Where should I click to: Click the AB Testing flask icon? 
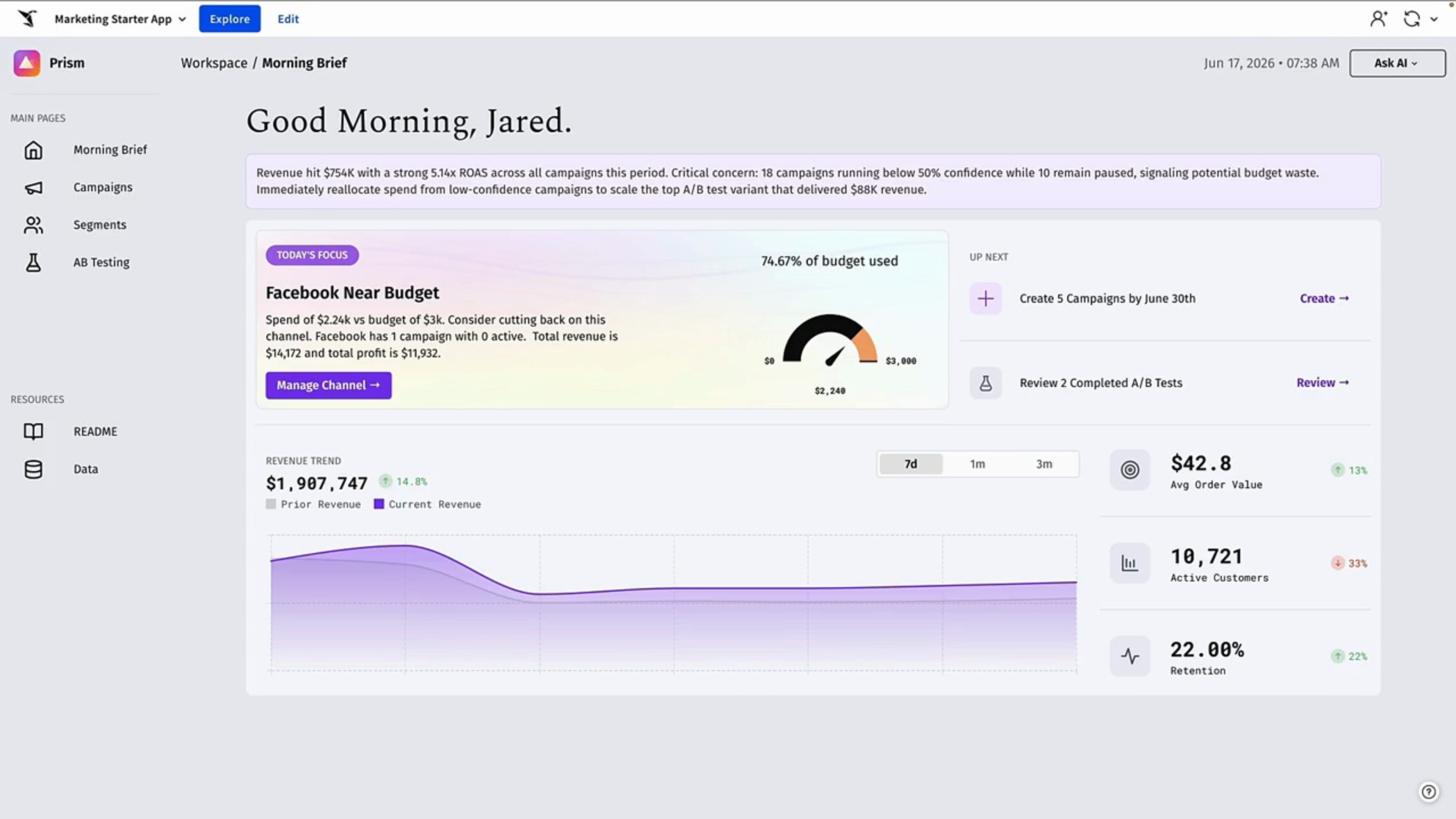tap(33, 262)
